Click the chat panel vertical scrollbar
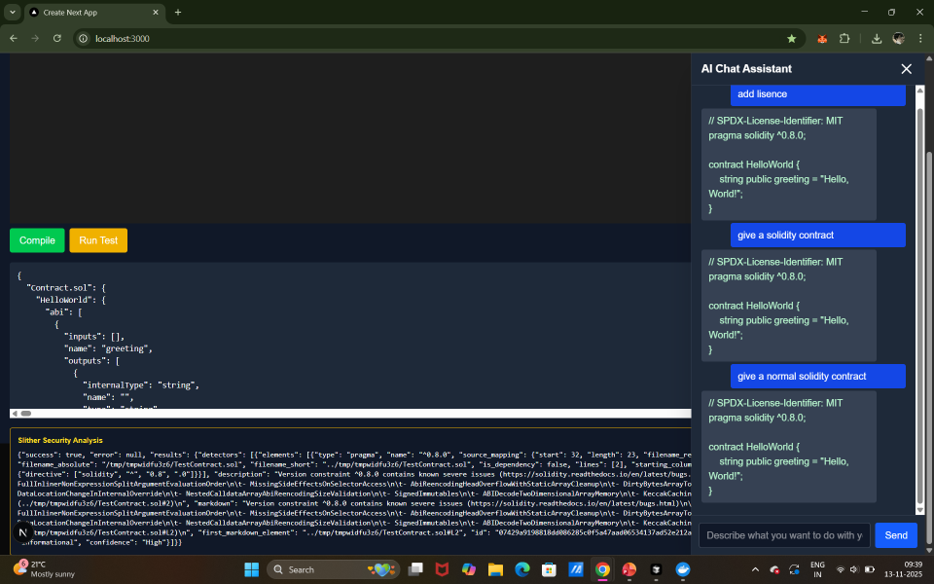The height and width of the screenshot is (584, 934). coord(920,304)
